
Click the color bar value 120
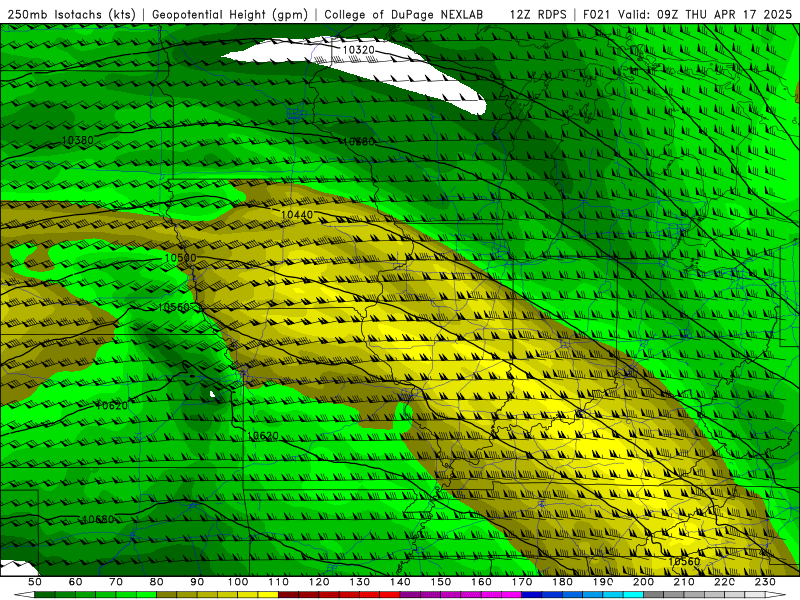click(319, 582)
